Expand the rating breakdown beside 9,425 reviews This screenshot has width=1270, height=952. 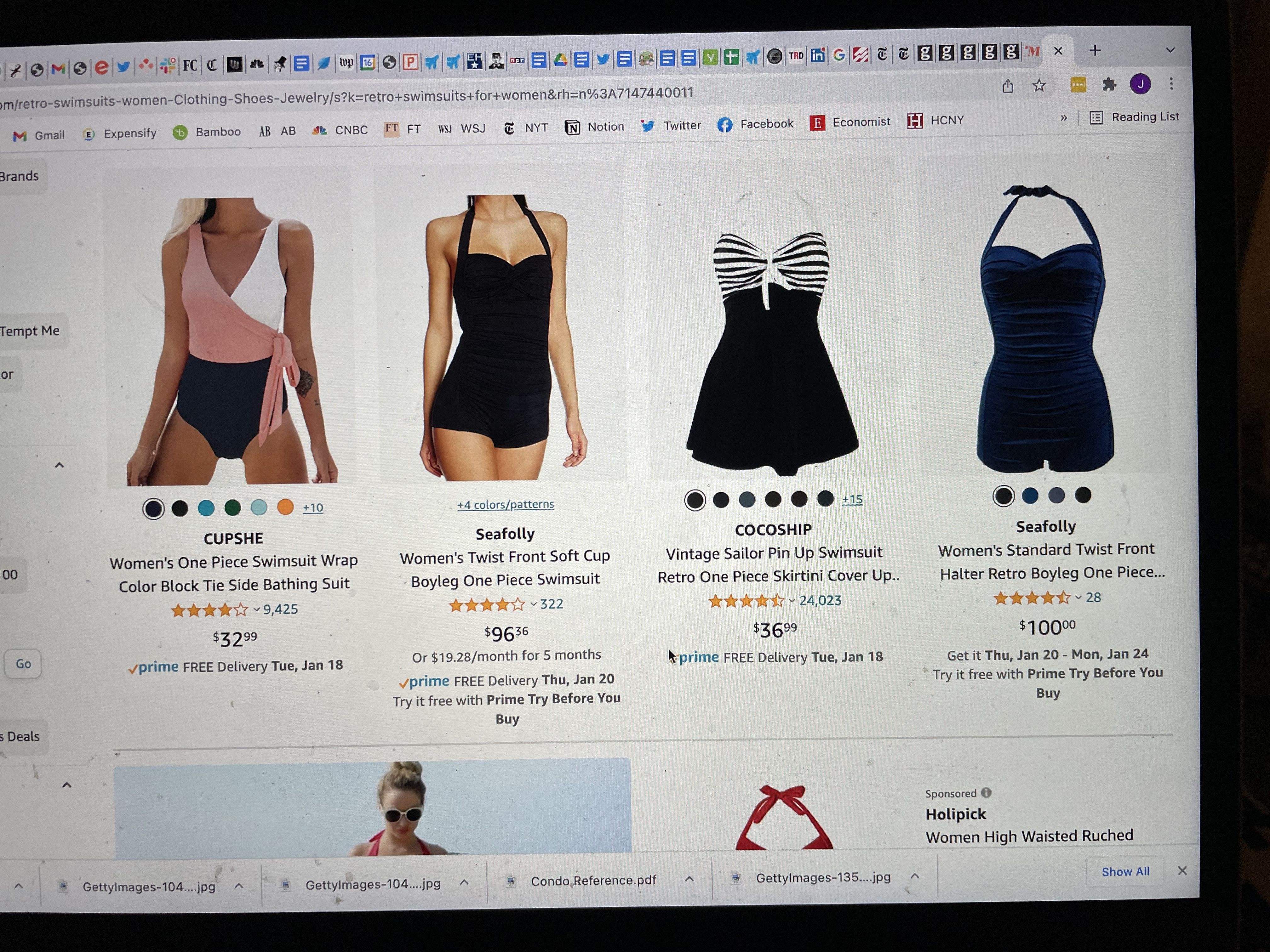pyautogui.click(x=257, y=609)
